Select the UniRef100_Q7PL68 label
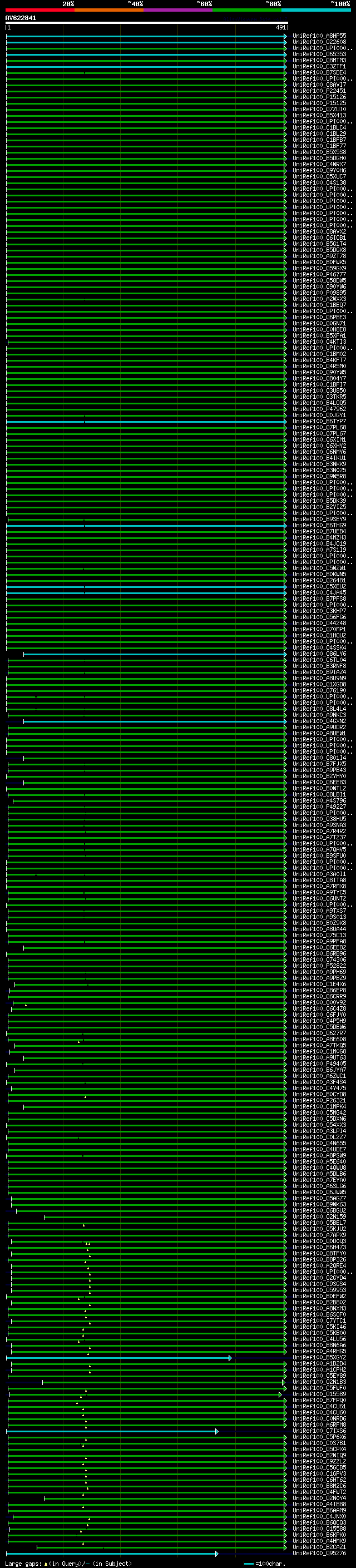Image resolution: width=356 pixels, height=1568 pixels. coord(319,427)
